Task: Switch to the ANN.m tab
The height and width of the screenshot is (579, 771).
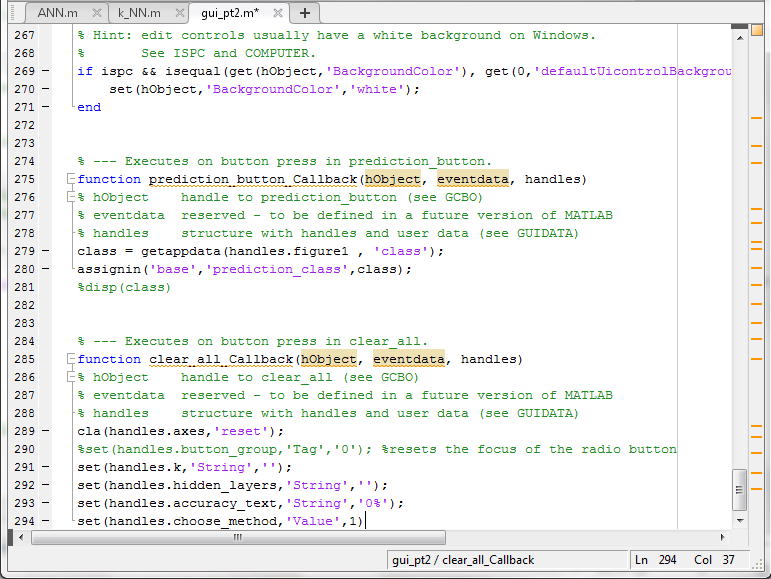Action: pyautogui.click(x=58, y=13)
